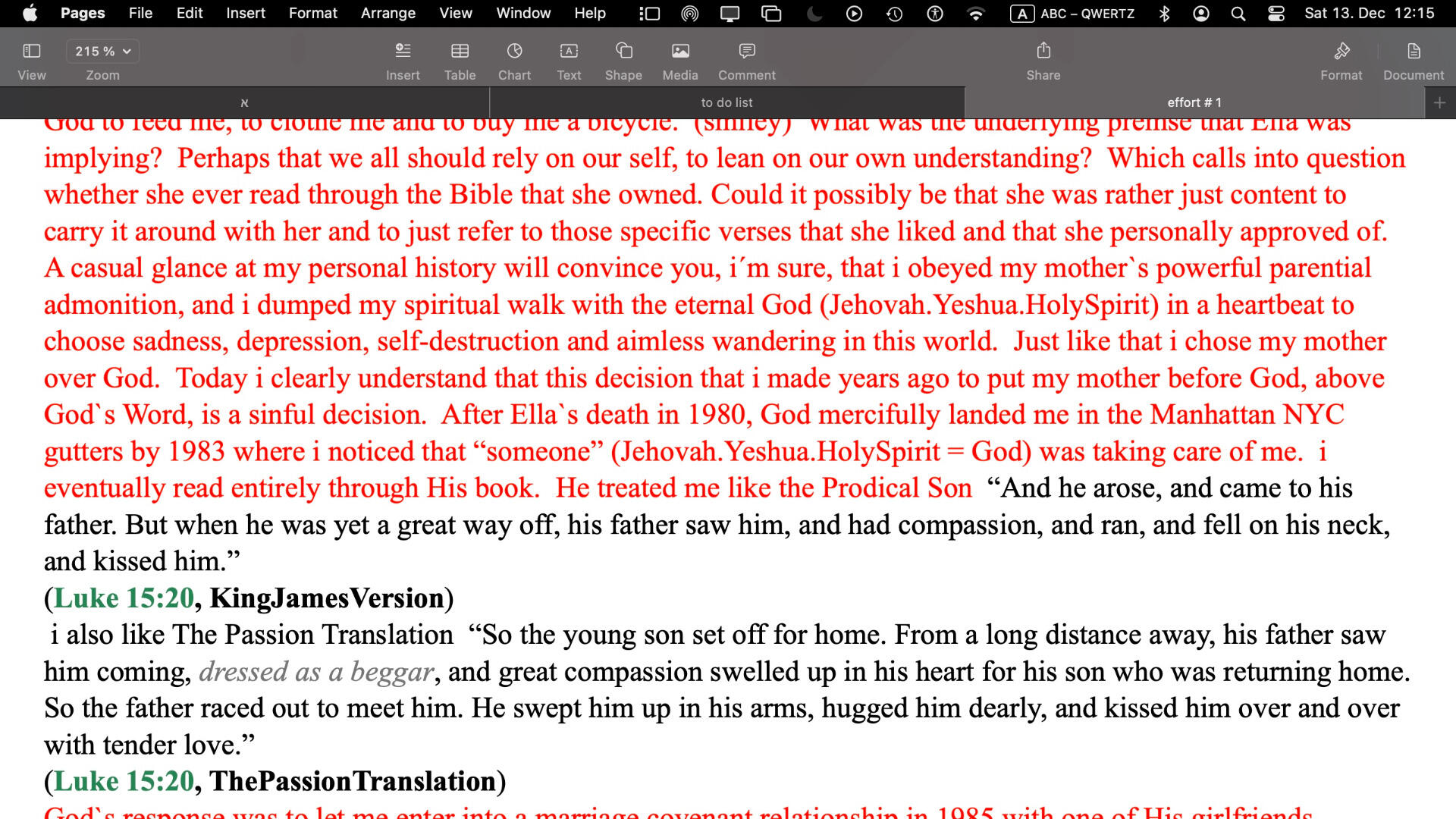This screenshot has height=819, width=1456.
Task: Switch to the to do list tab
Action: (x=726, y=102)
